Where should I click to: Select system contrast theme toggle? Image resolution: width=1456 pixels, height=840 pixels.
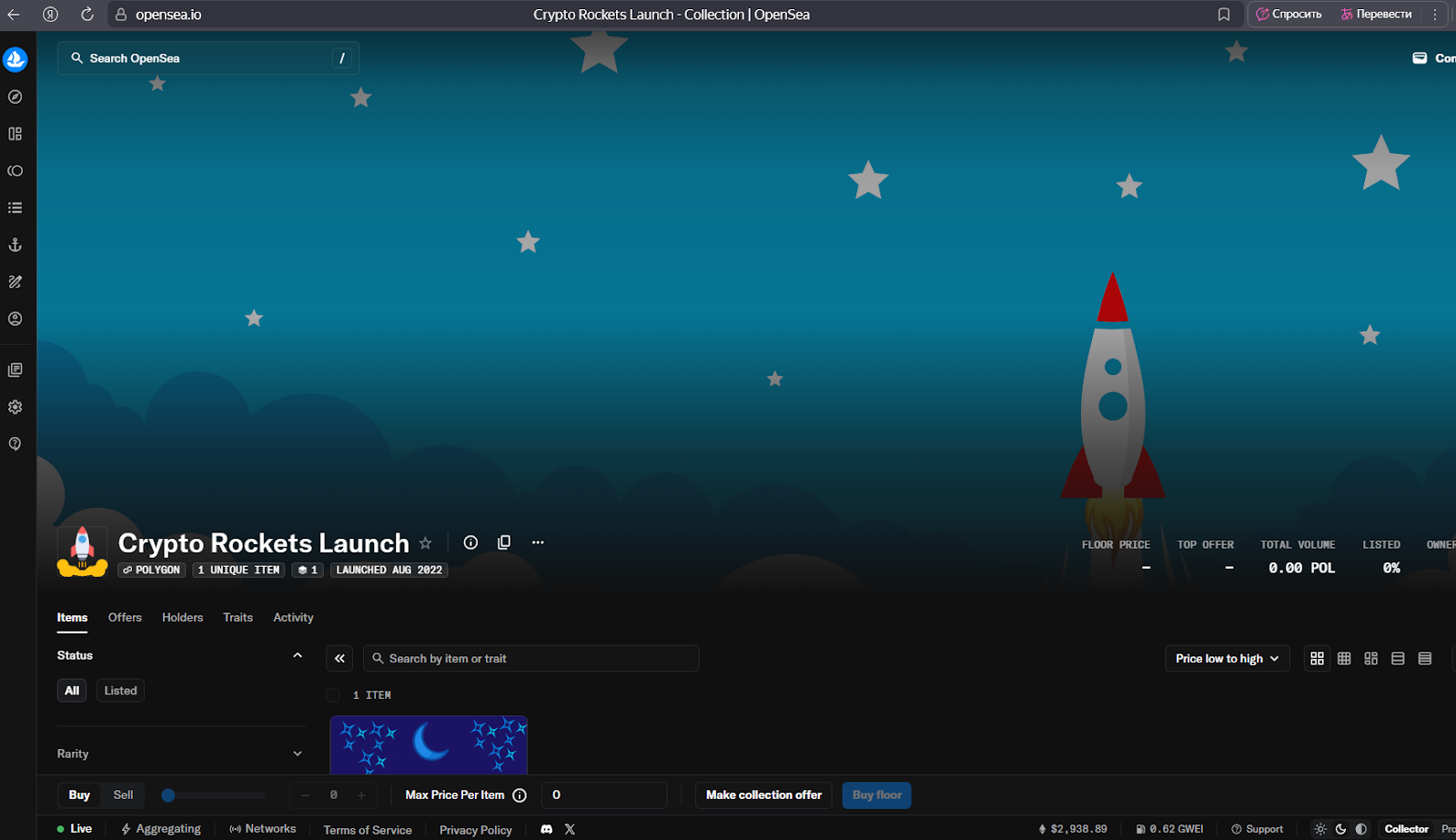point(1361,829)
